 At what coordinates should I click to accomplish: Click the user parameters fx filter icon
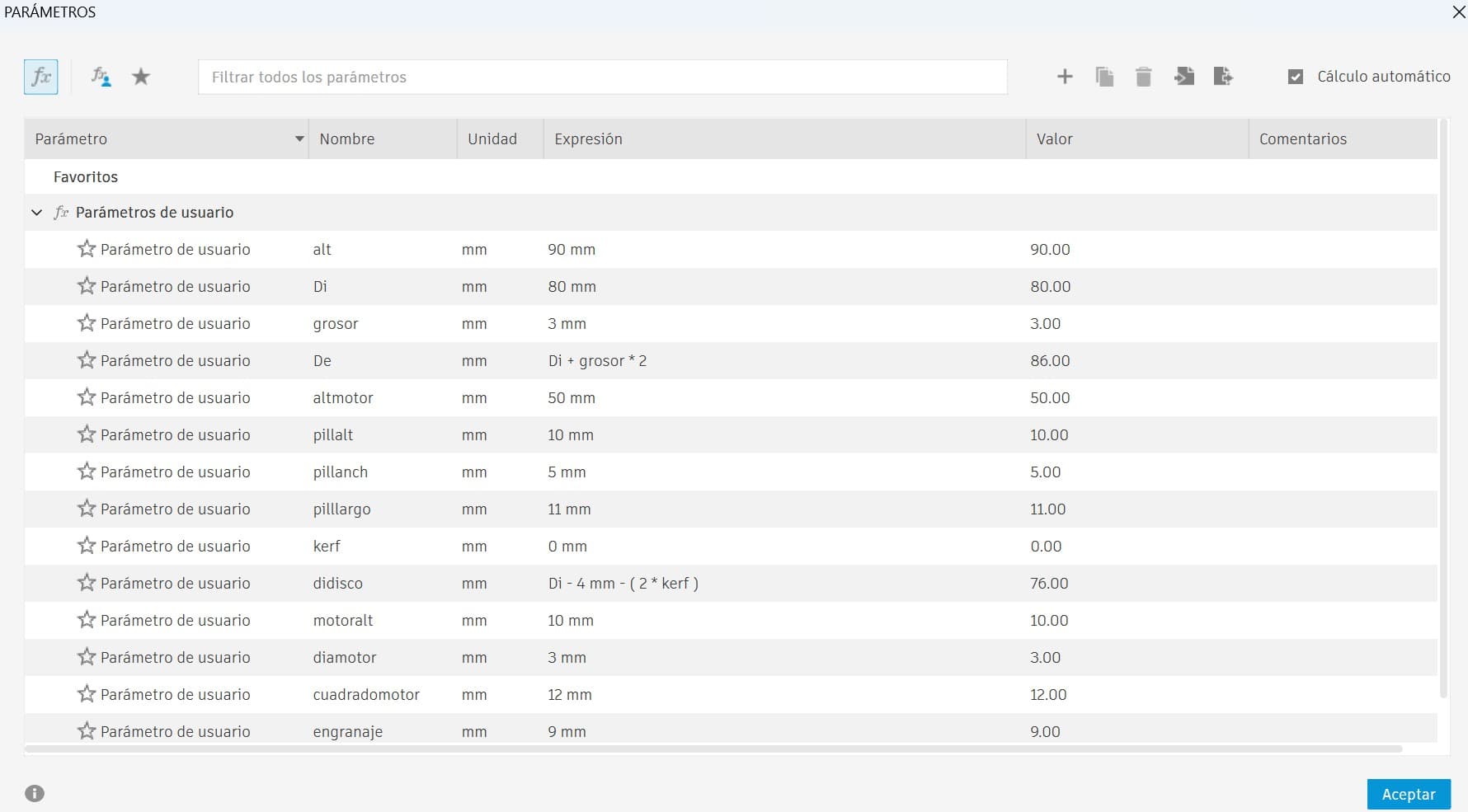(101, 77)
